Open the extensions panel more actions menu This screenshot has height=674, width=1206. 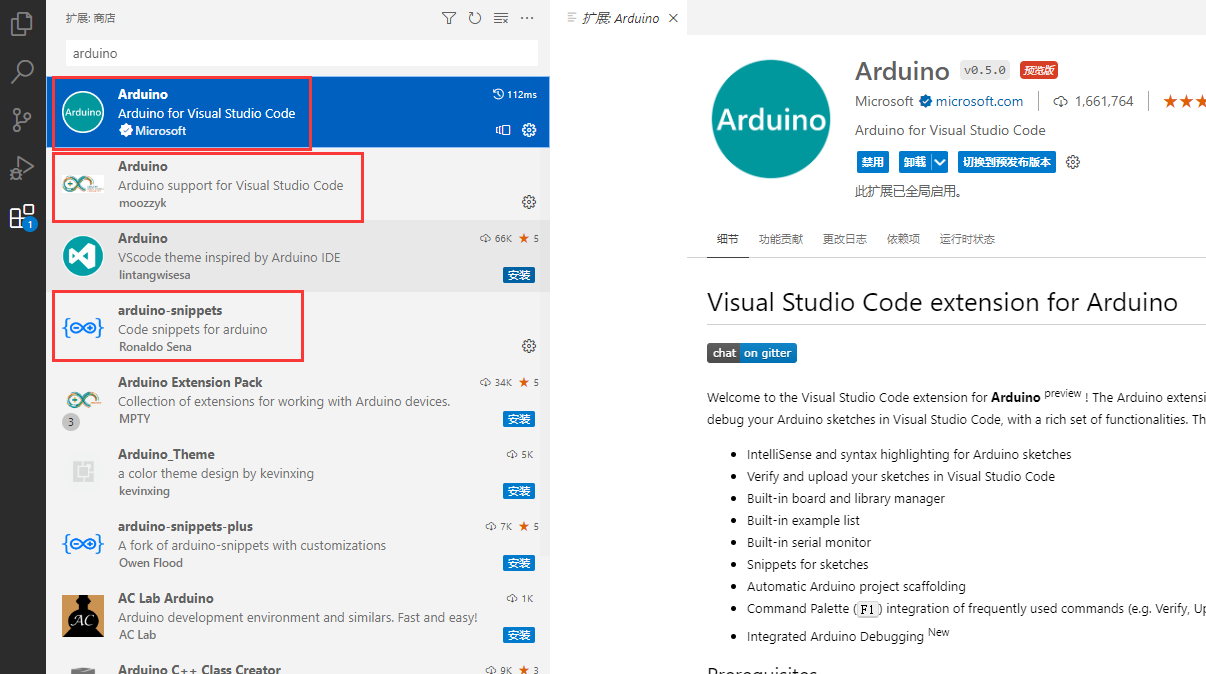click(x=527, y=18)
